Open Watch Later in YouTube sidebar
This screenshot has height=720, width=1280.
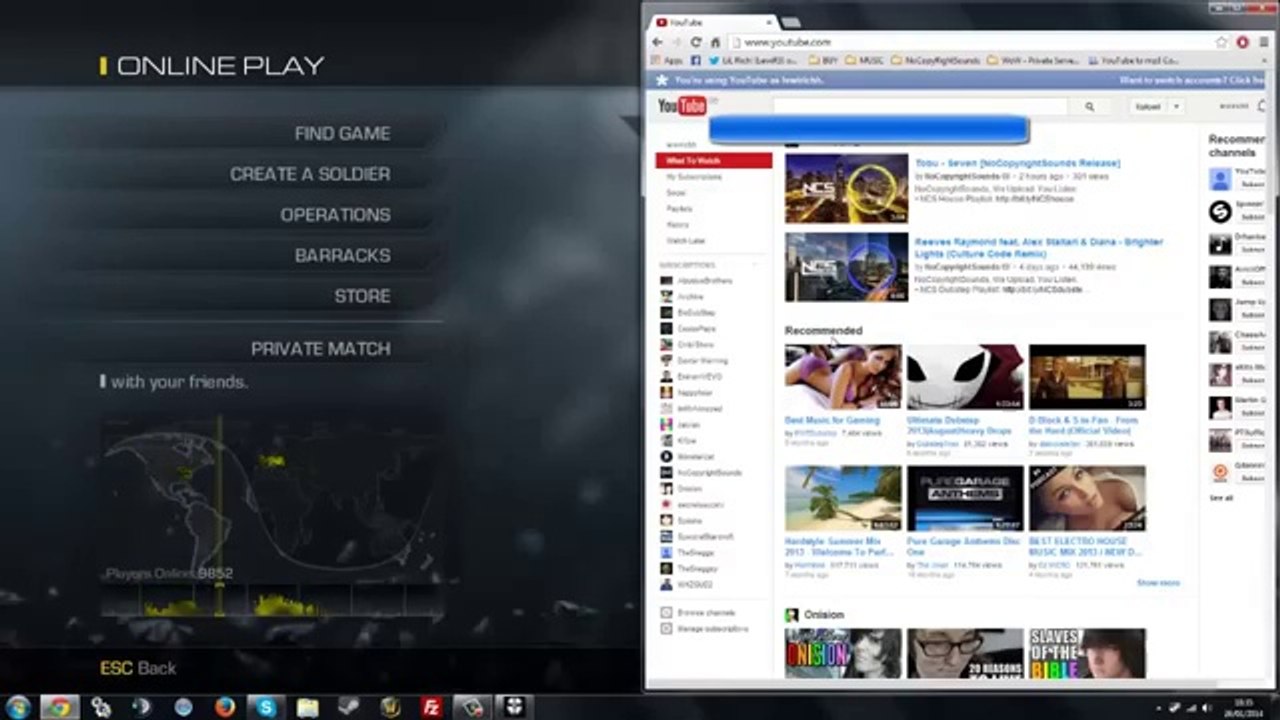pos(686,241)
